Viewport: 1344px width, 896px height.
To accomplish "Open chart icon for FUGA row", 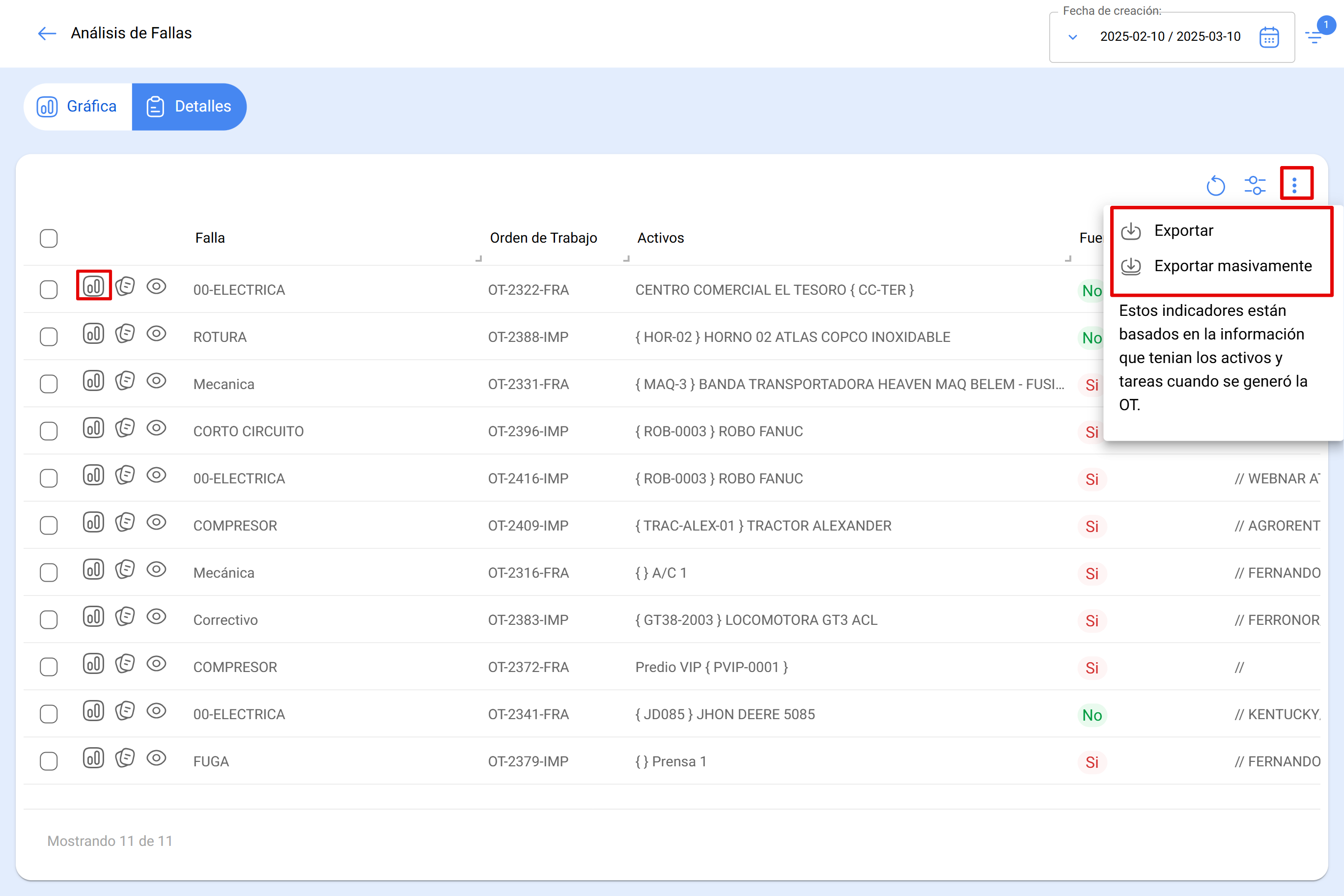I will pos(93,757).
